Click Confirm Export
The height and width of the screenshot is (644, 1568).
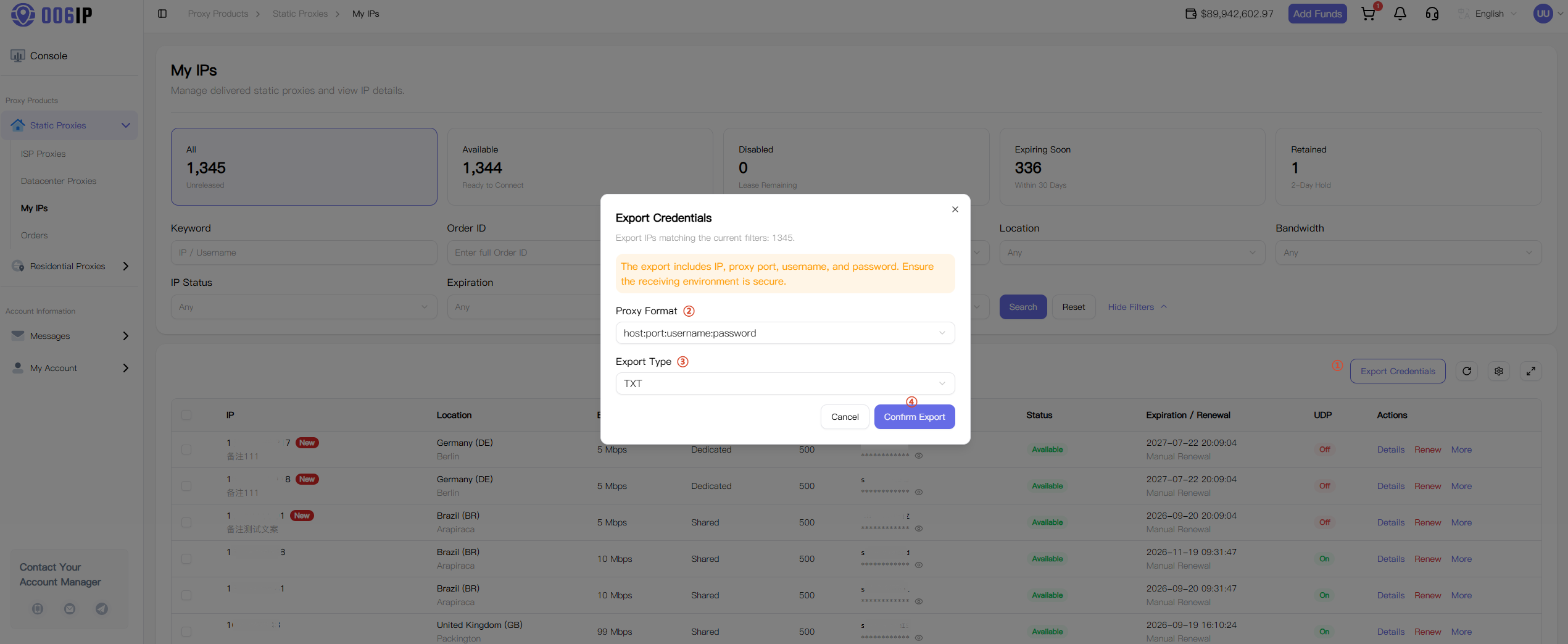click(x=915, y=417)
